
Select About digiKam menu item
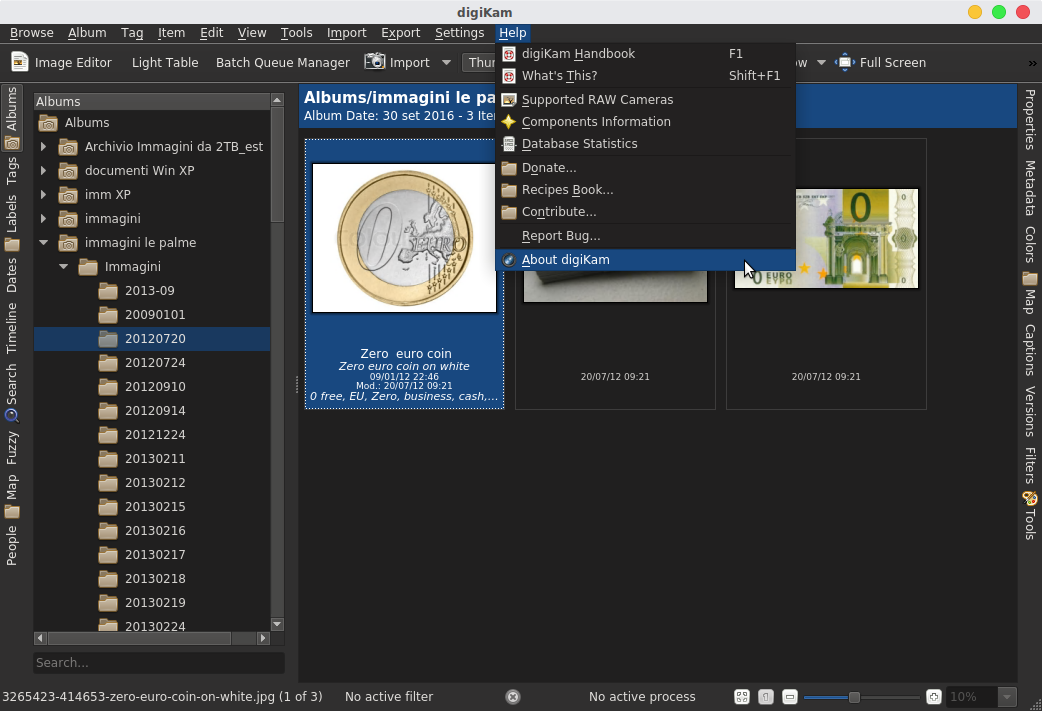click(x=565, y=260)
